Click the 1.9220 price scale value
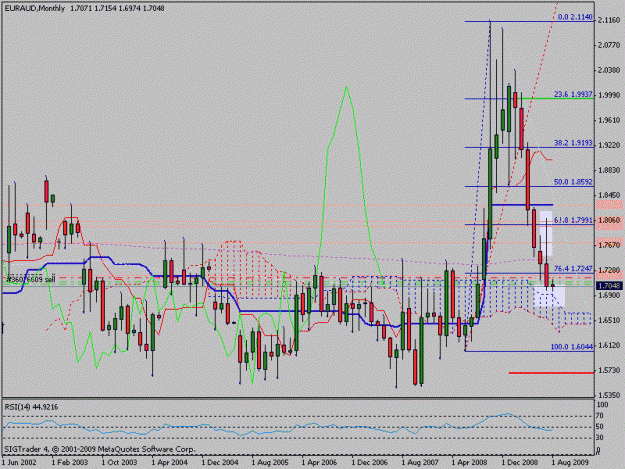 coord(609,145)
